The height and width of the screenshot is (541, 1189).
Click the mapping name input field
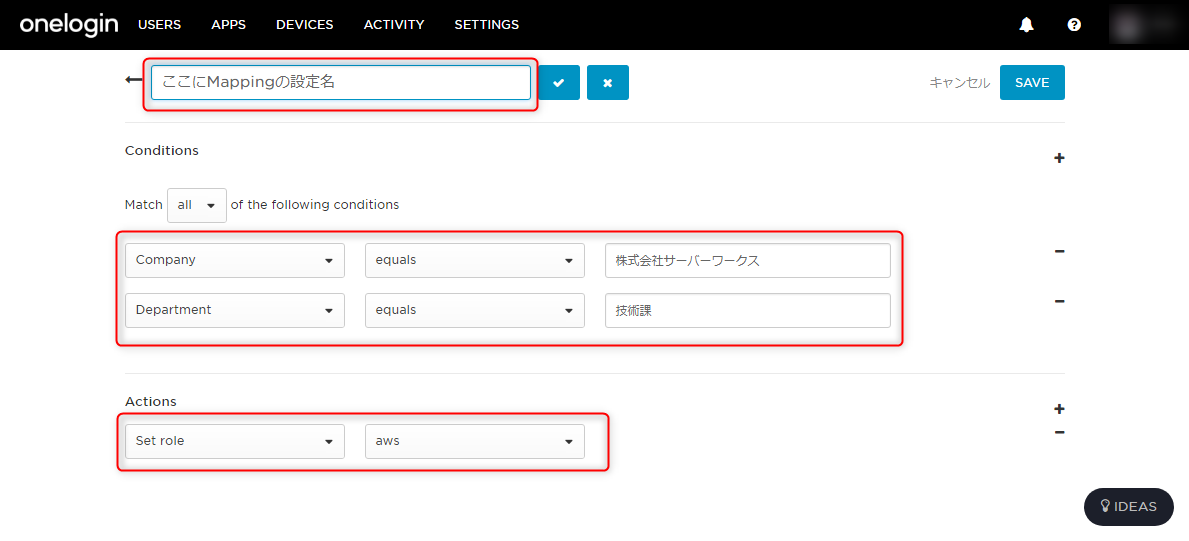point(340,83)
